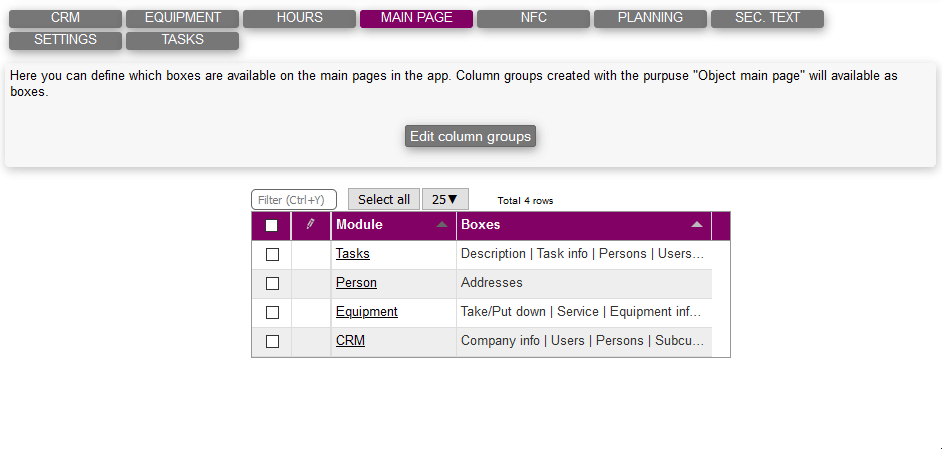
Task: Sort by Module column arrow
Action: click(x=442, y=225)
